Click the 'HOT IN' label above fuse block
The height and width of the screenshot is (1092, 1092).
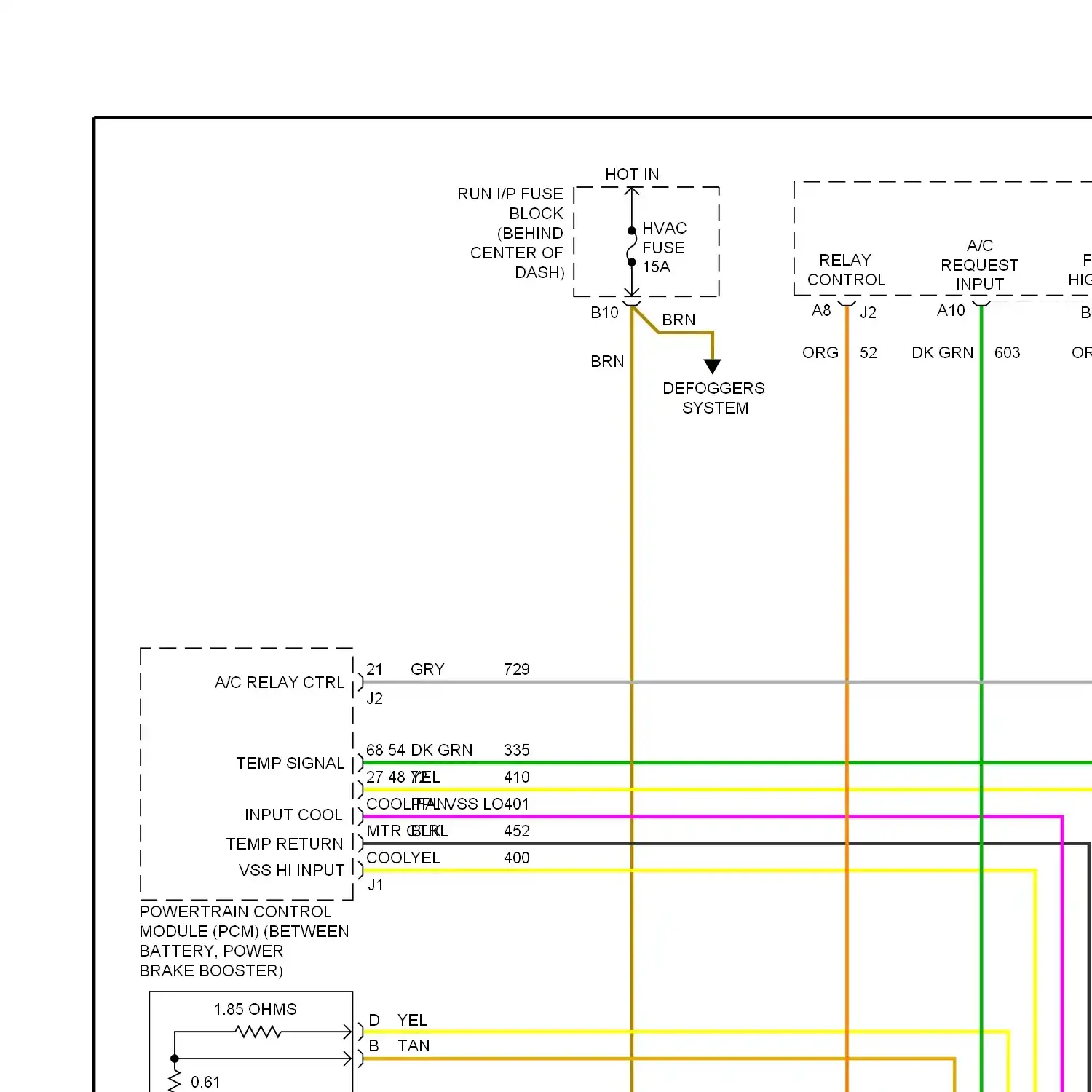[x=632, y=174]
